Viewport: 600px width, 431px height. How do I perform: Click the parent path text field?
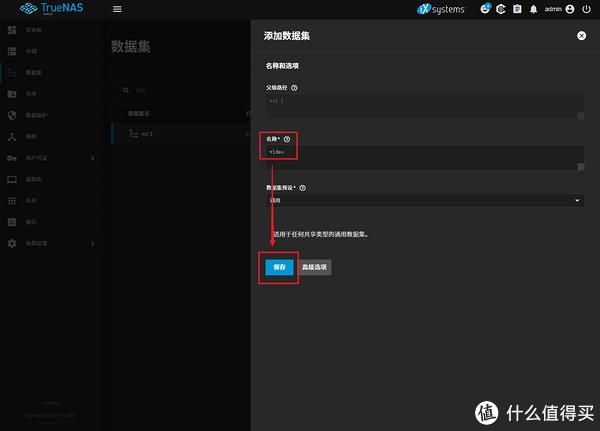click(x=425, y=106)
